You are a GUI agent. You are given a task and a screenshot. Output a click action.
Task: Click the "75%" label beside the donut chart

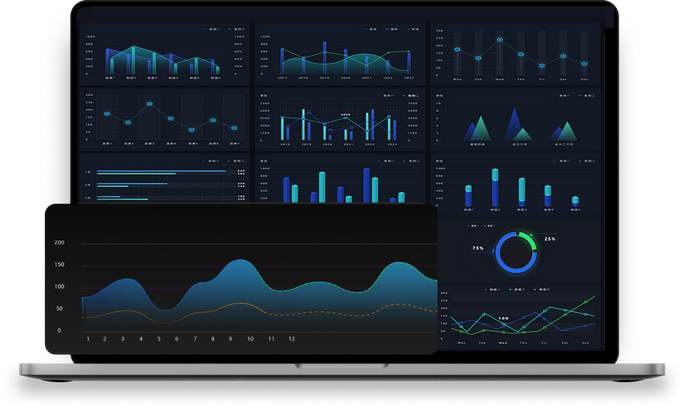point(478,248)
